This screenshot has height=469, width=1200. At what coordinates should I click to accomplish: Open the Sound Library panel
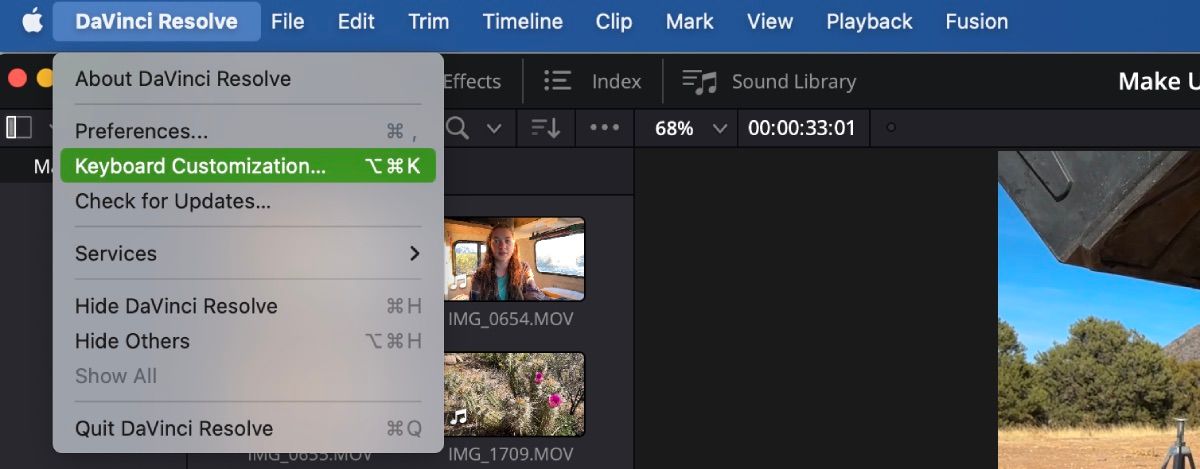click(x=768, y=82)
